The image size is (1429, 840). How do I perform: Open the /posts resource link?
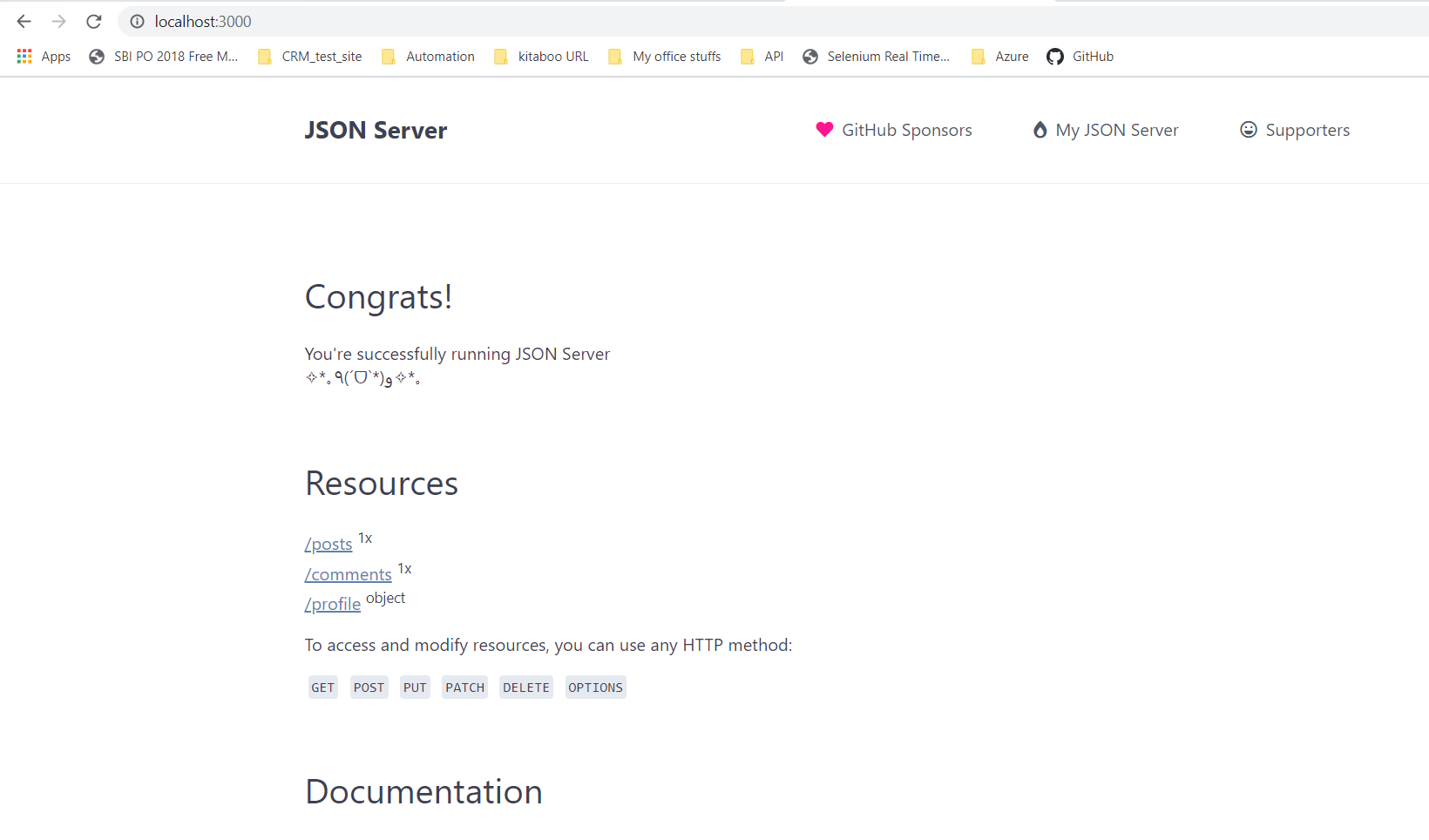328,544
